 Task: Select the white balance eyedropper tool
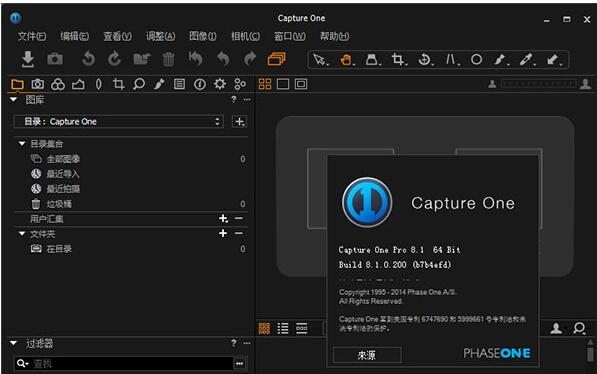527,60
